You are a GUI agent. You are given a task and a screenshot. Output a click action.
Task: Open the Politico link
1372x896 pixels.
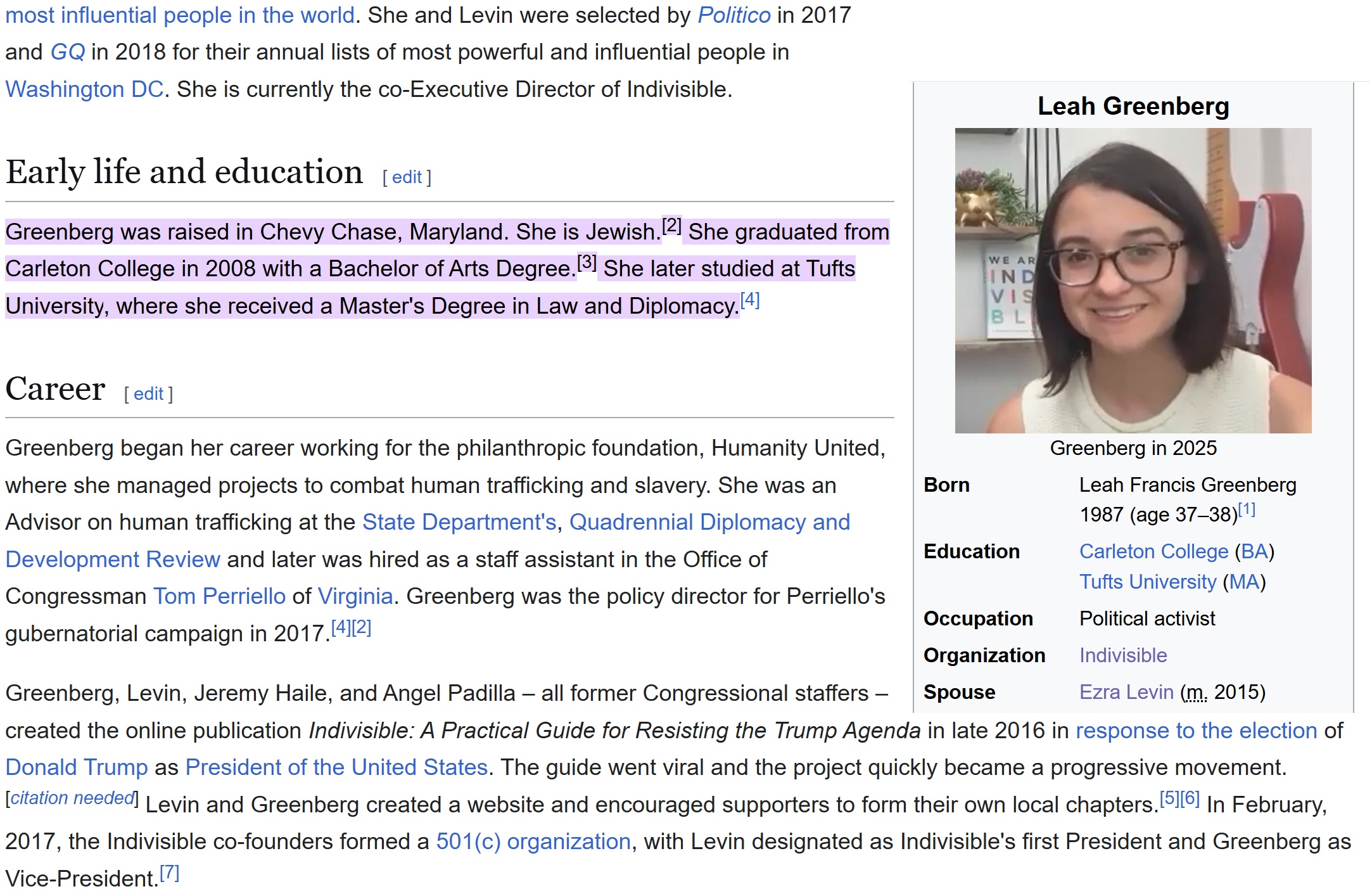click(734, 15)
